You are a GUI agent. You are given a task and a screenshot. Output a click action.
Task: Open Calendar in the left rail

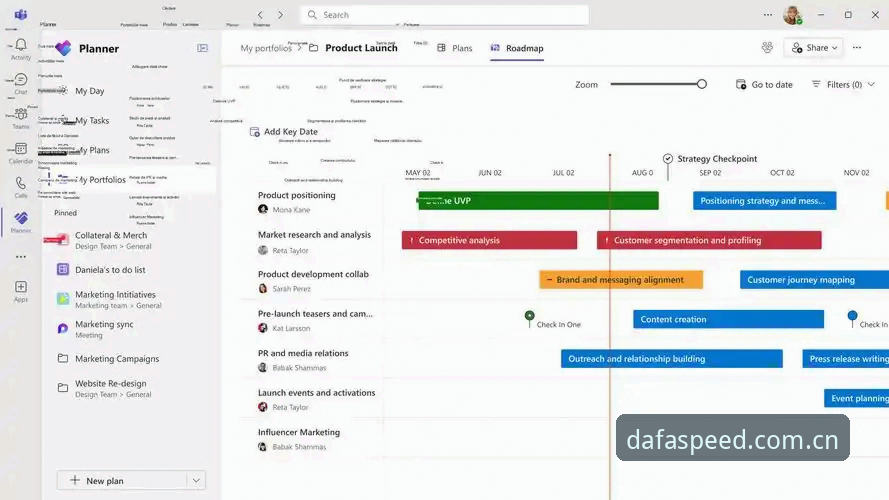(x=21, y=149)
